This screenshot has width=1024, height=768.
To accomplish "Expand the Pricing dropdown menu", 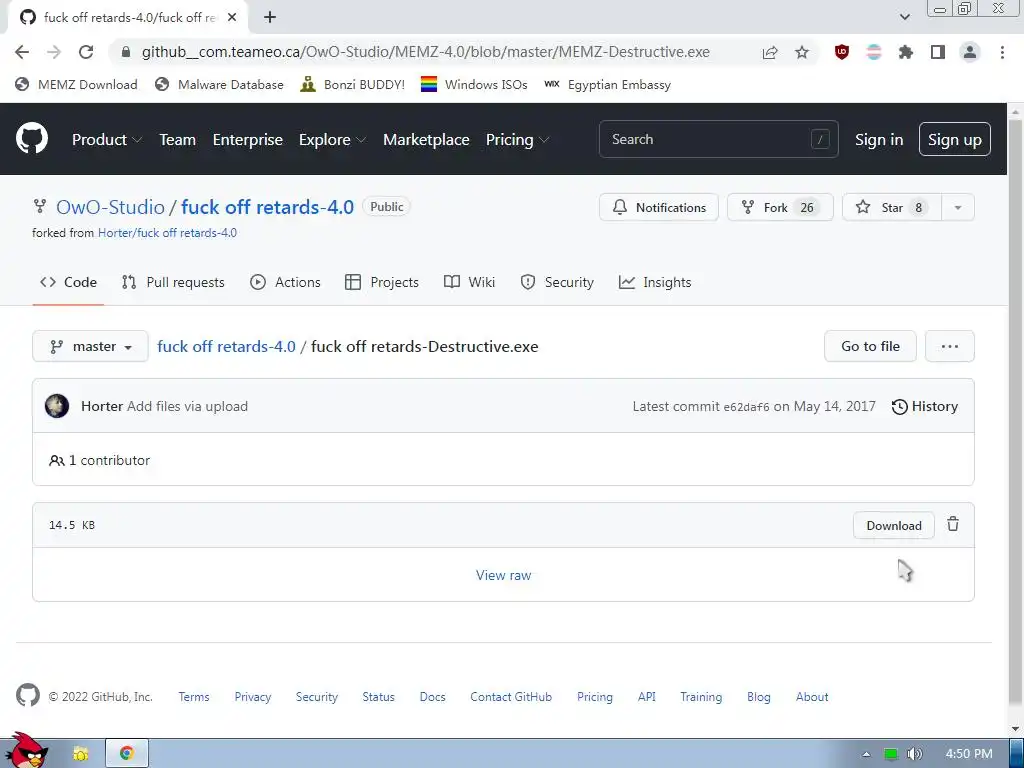I will [x=517, y=140].
